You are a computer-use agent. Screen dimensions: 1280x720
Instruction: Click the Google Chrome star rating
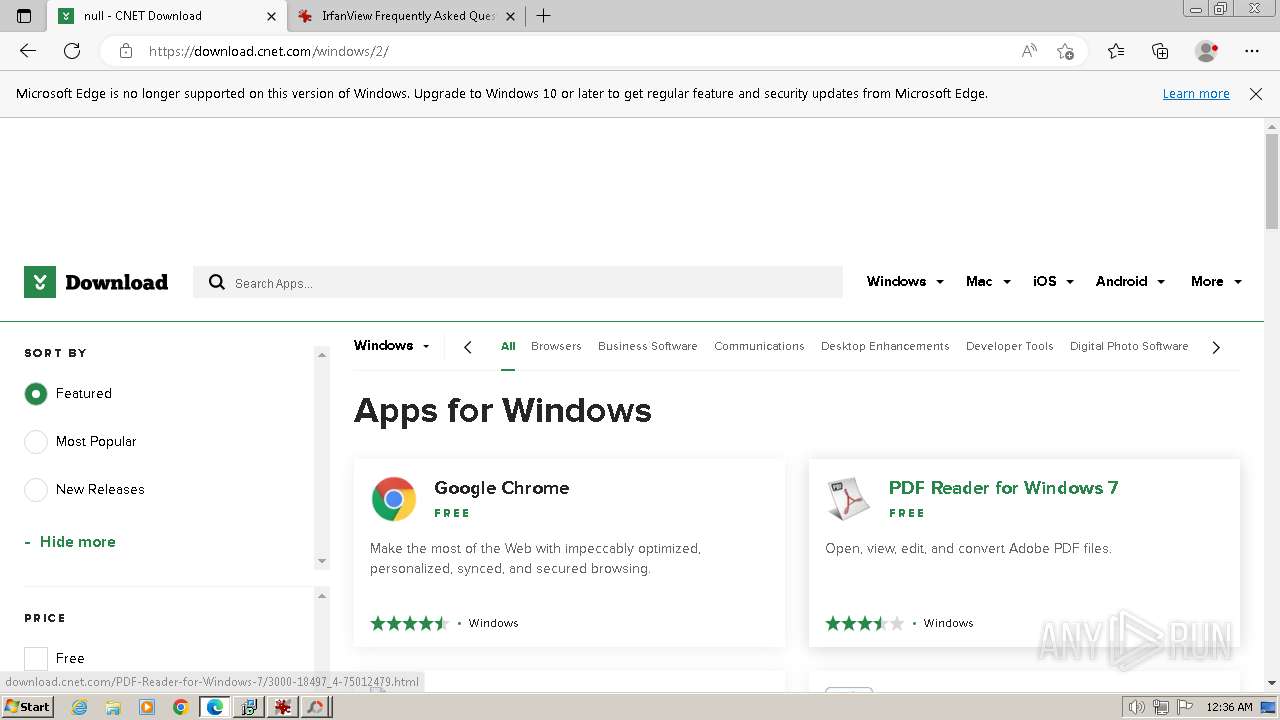(409, 623)
